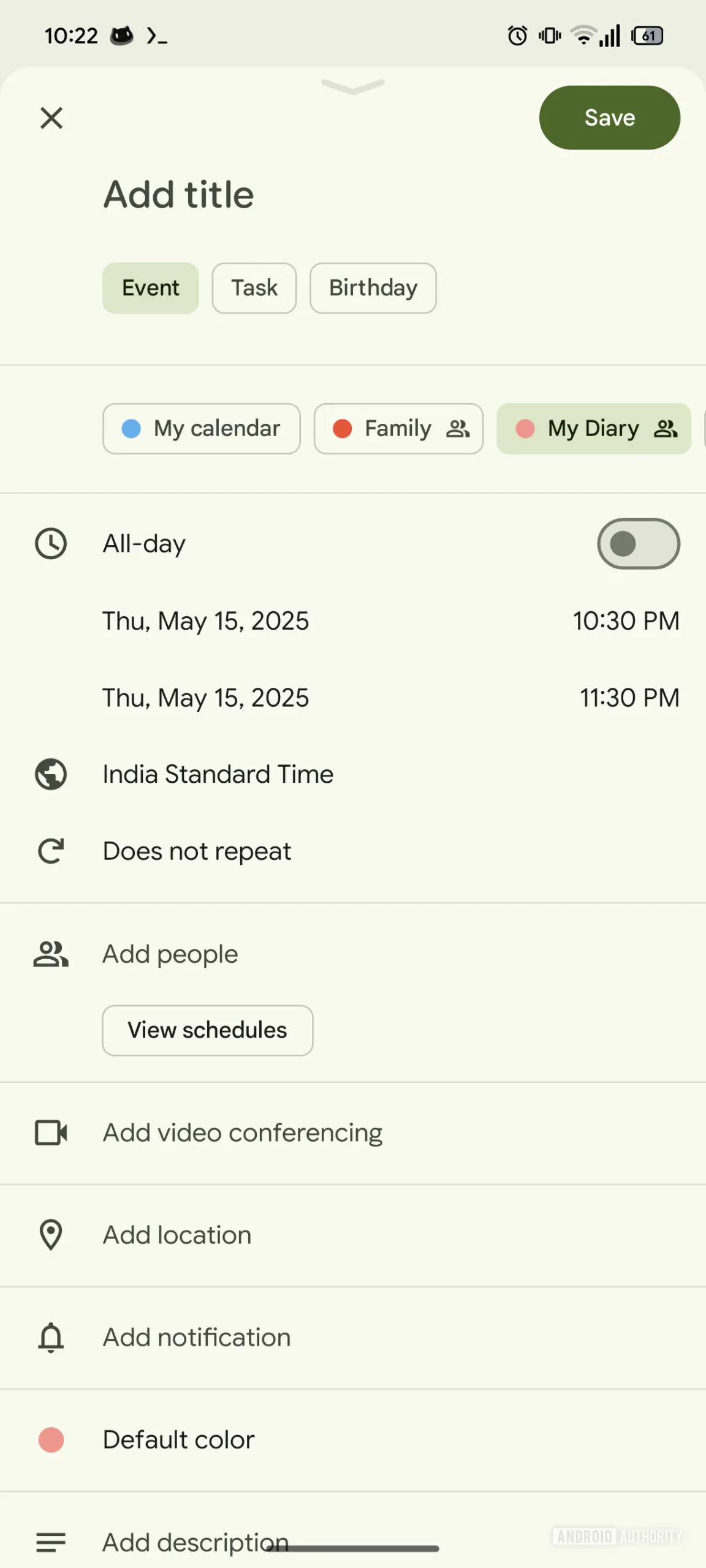The height and width of the screenshot is (1568, 706).
Task: Open the 10:30 PM start time picker
Action: tap(626, 620)
